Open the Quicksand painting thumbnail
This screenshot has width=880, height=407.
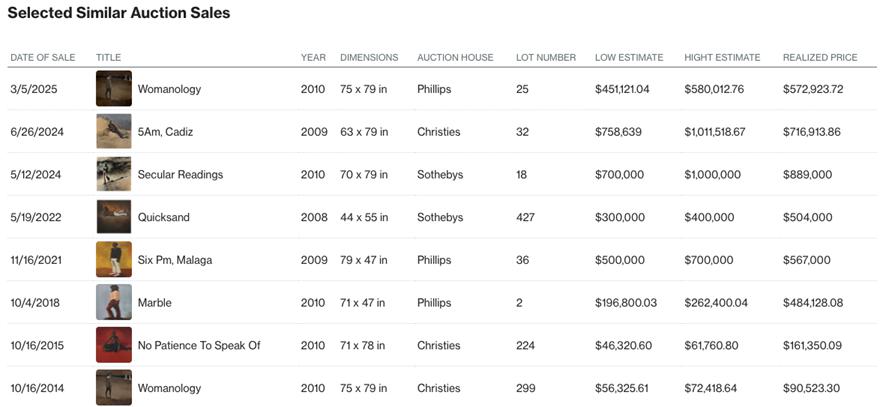pos(114,217)
